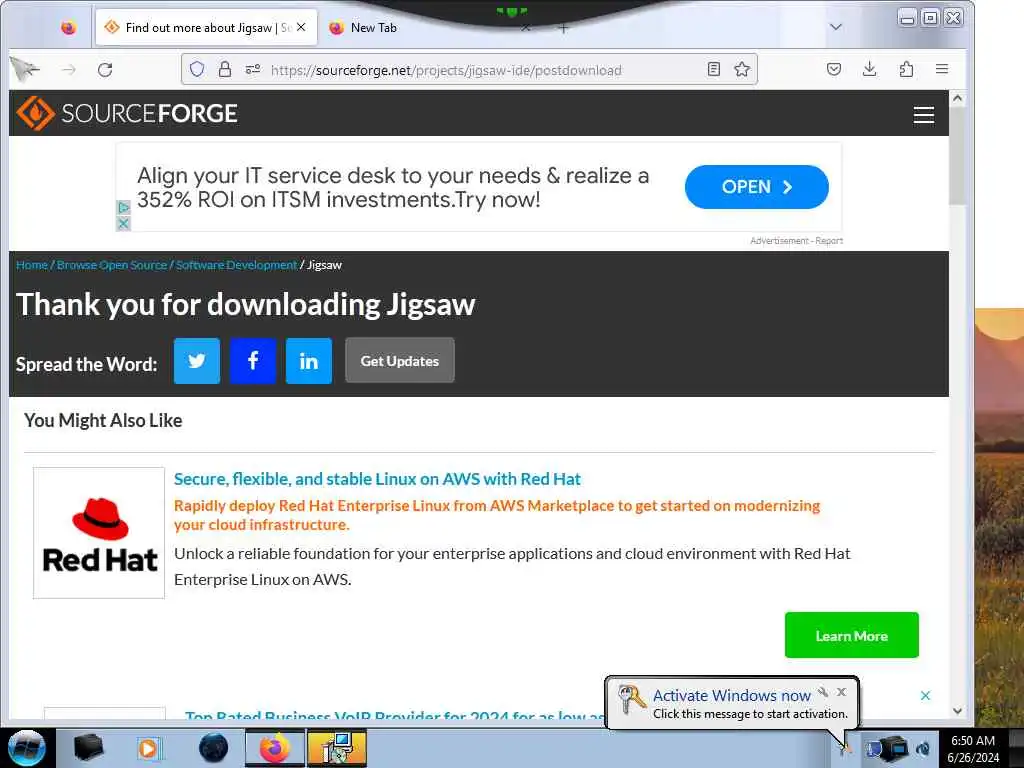Share on Facebook
The width and height of the screenshot is (1024, 768).
pyautogui.click(x=253, y=360)
